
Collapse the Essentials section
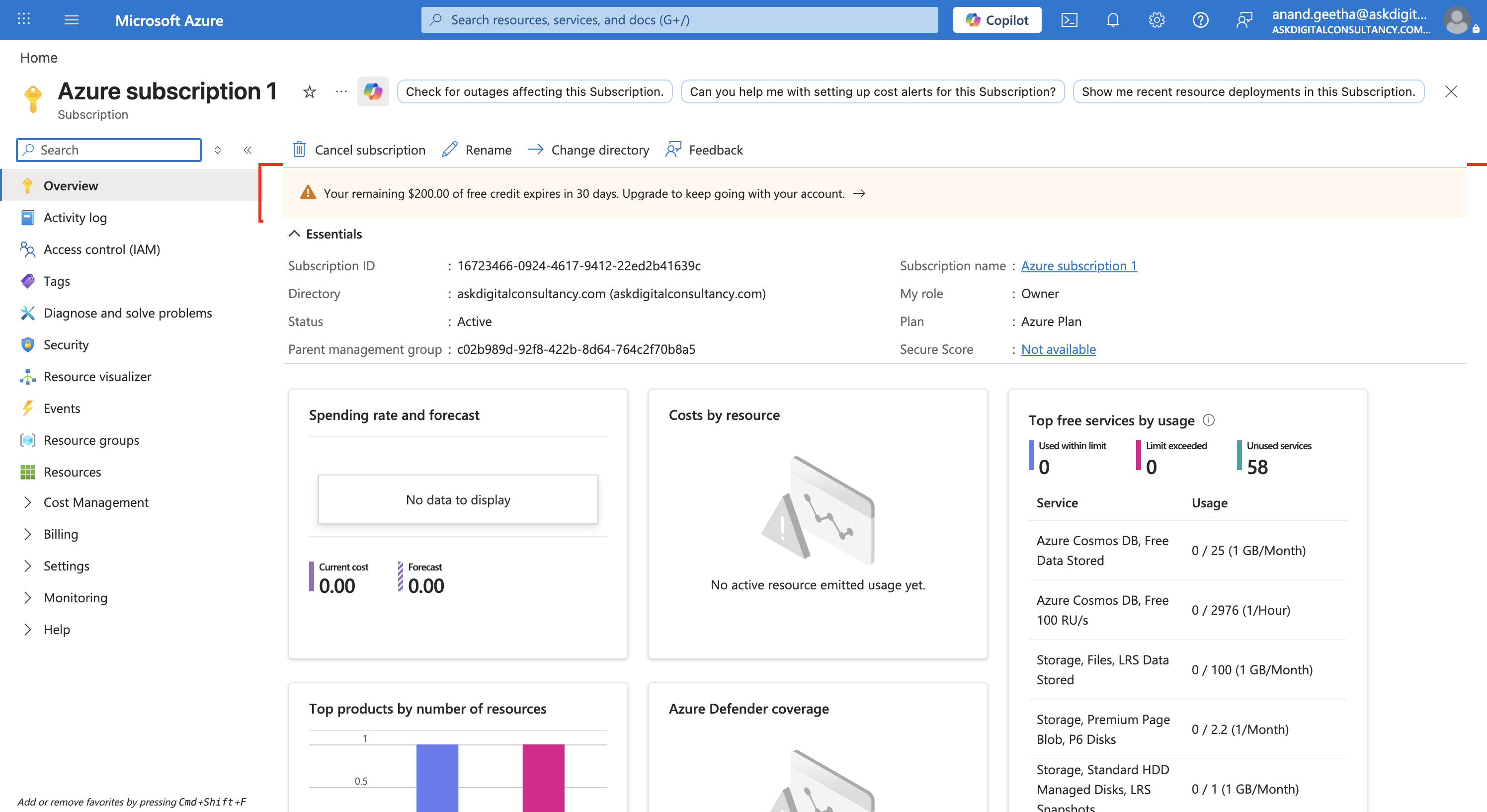point(325,234)
